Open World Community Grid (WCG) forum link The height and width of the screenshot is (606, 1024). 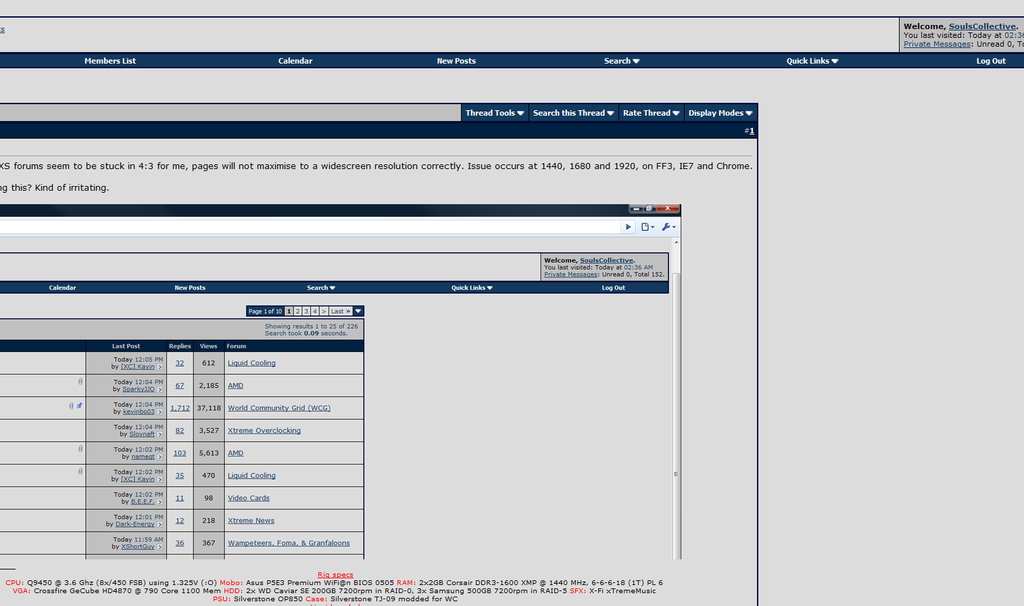click(278, 408)
